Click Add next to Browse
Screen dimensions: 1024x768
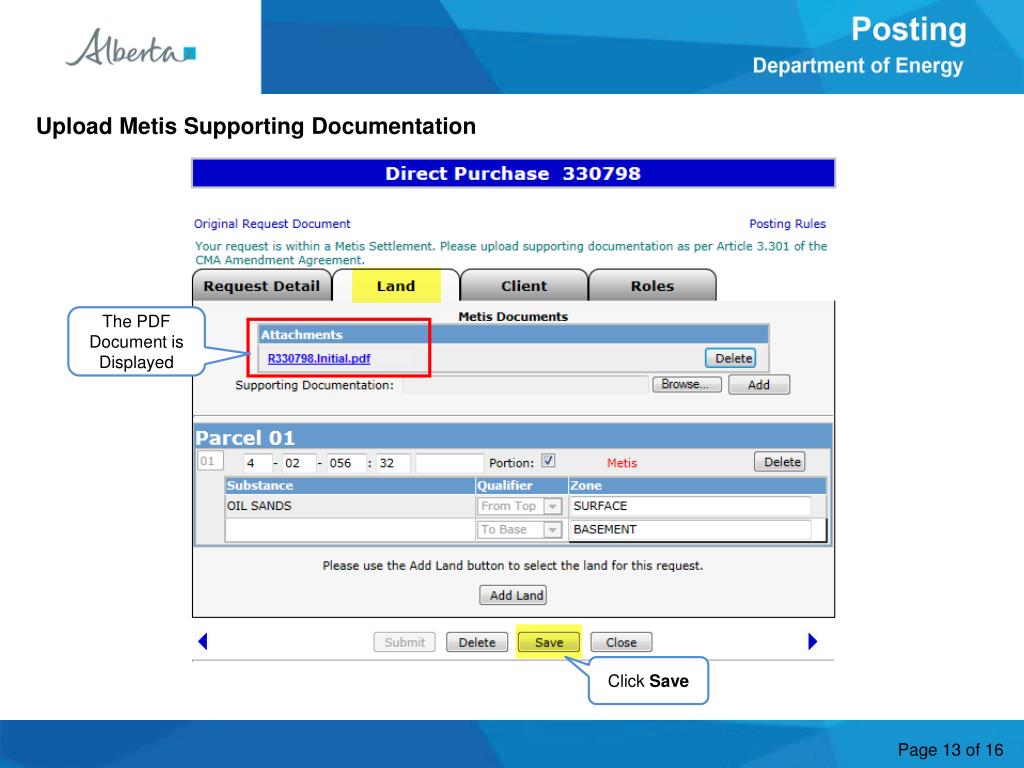[759, 385]
